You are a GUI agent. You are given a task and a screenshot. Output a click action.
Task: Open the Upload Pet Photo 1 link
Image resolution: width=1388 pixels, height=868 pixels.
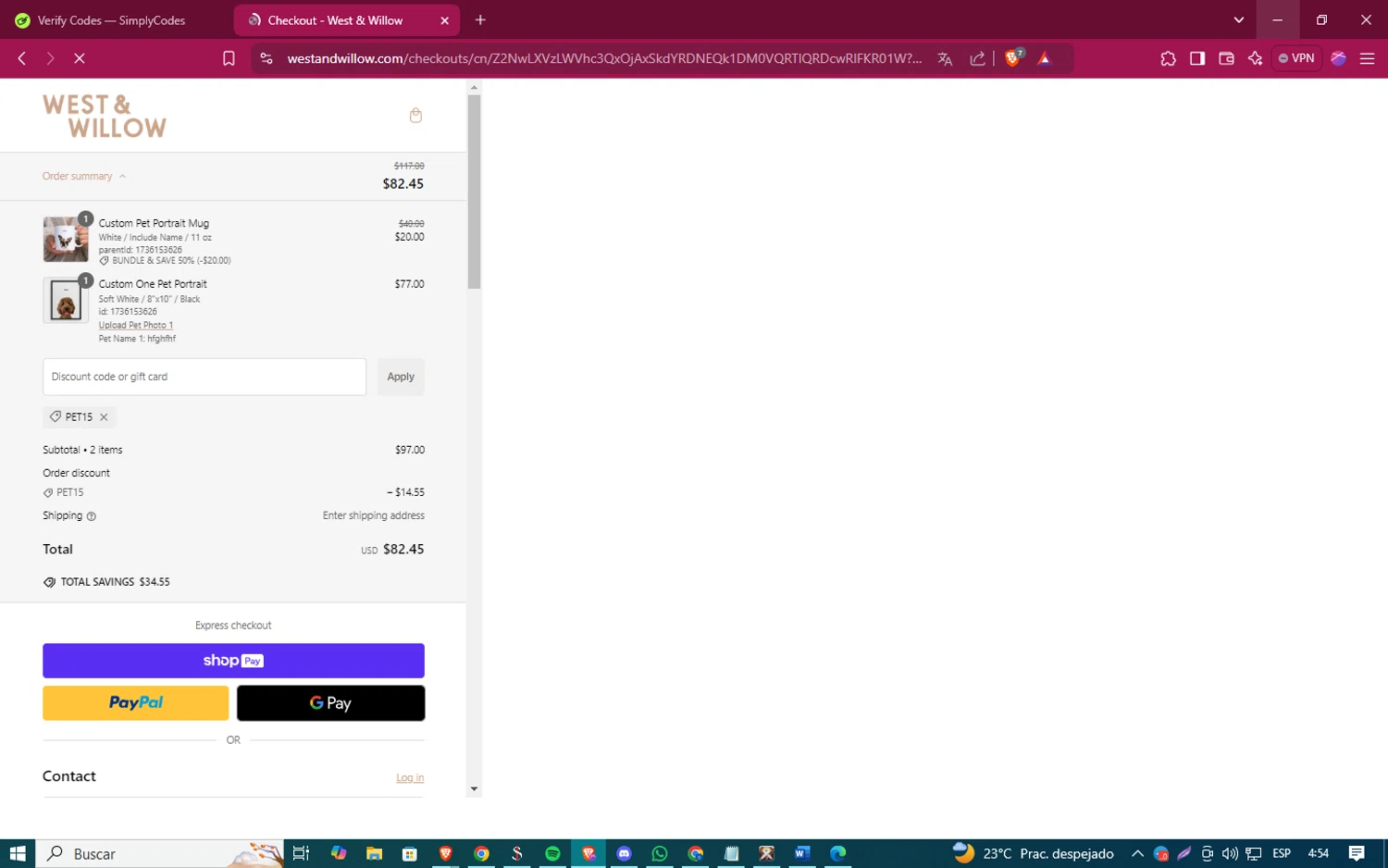click(x=136, y=325)
